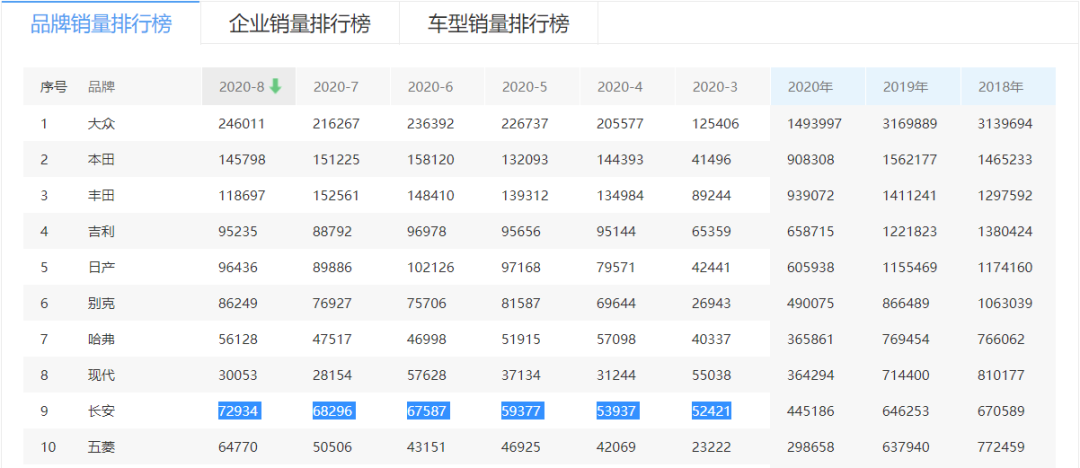Viewport: 1080px width, 468px height.
Task: Click highlighted 长安 value 68296
Action: [x=333, y=411]
